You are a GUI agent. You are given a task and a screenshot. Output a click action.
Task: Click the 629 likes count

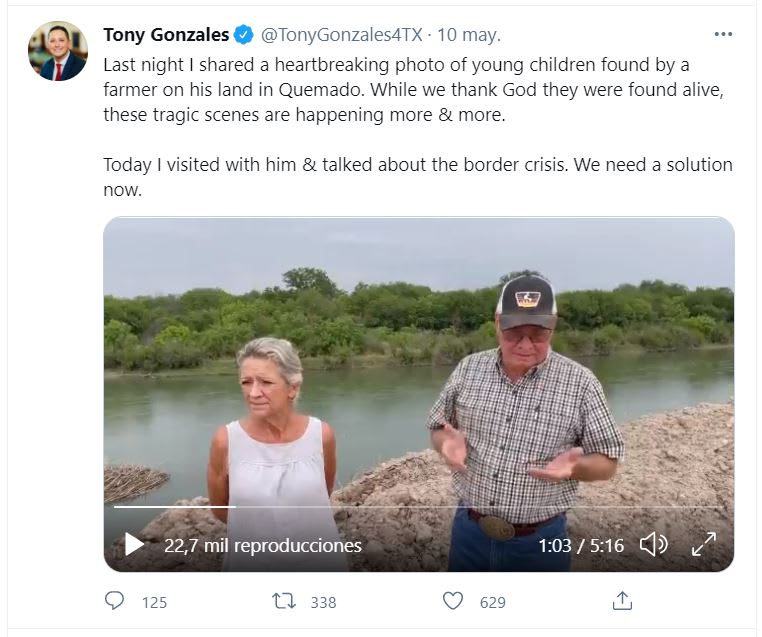tap(492, 602)
